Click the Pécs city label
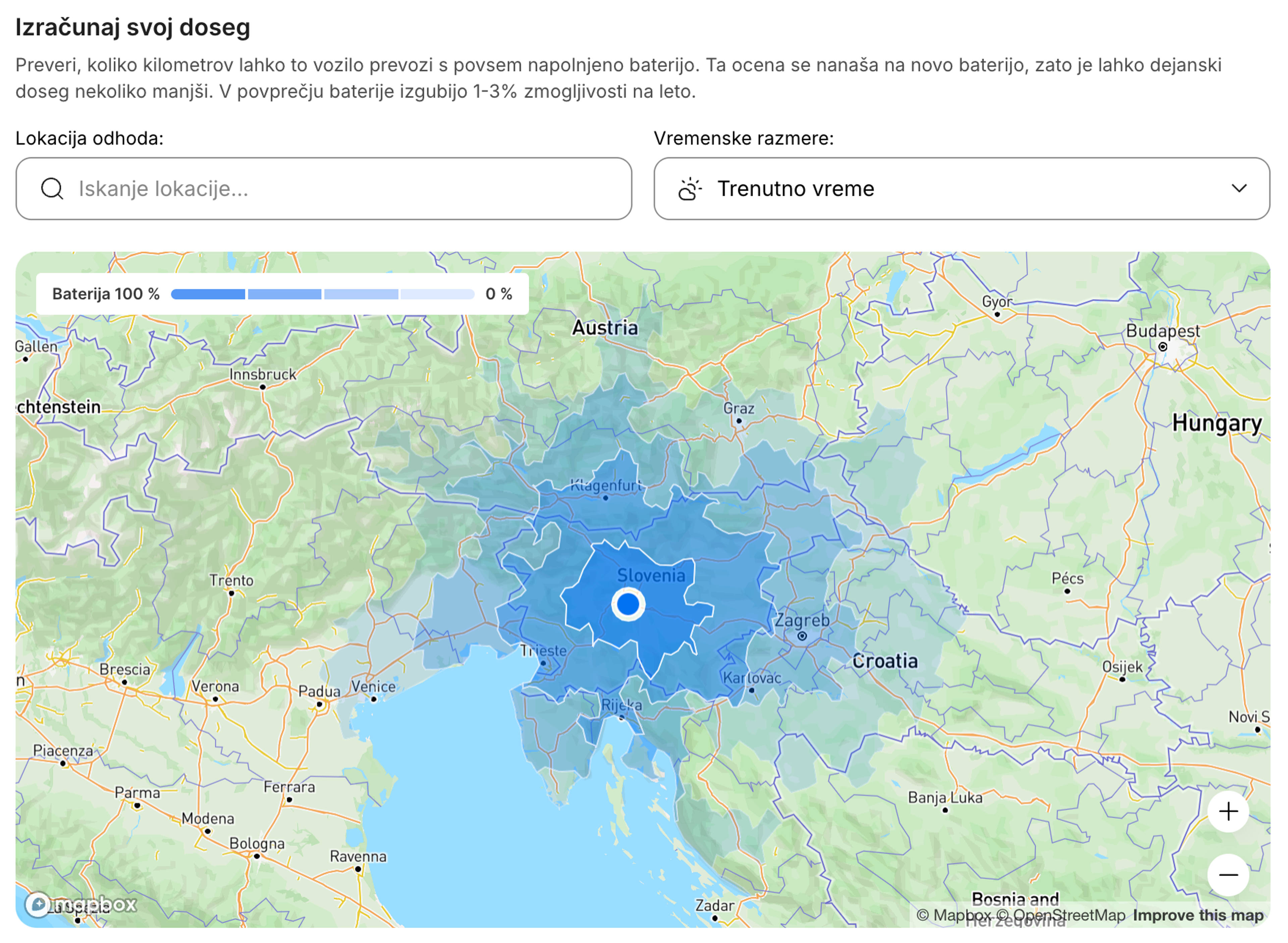The image size is (1288, 943). pyautogui.click(x=1068, y=578)
